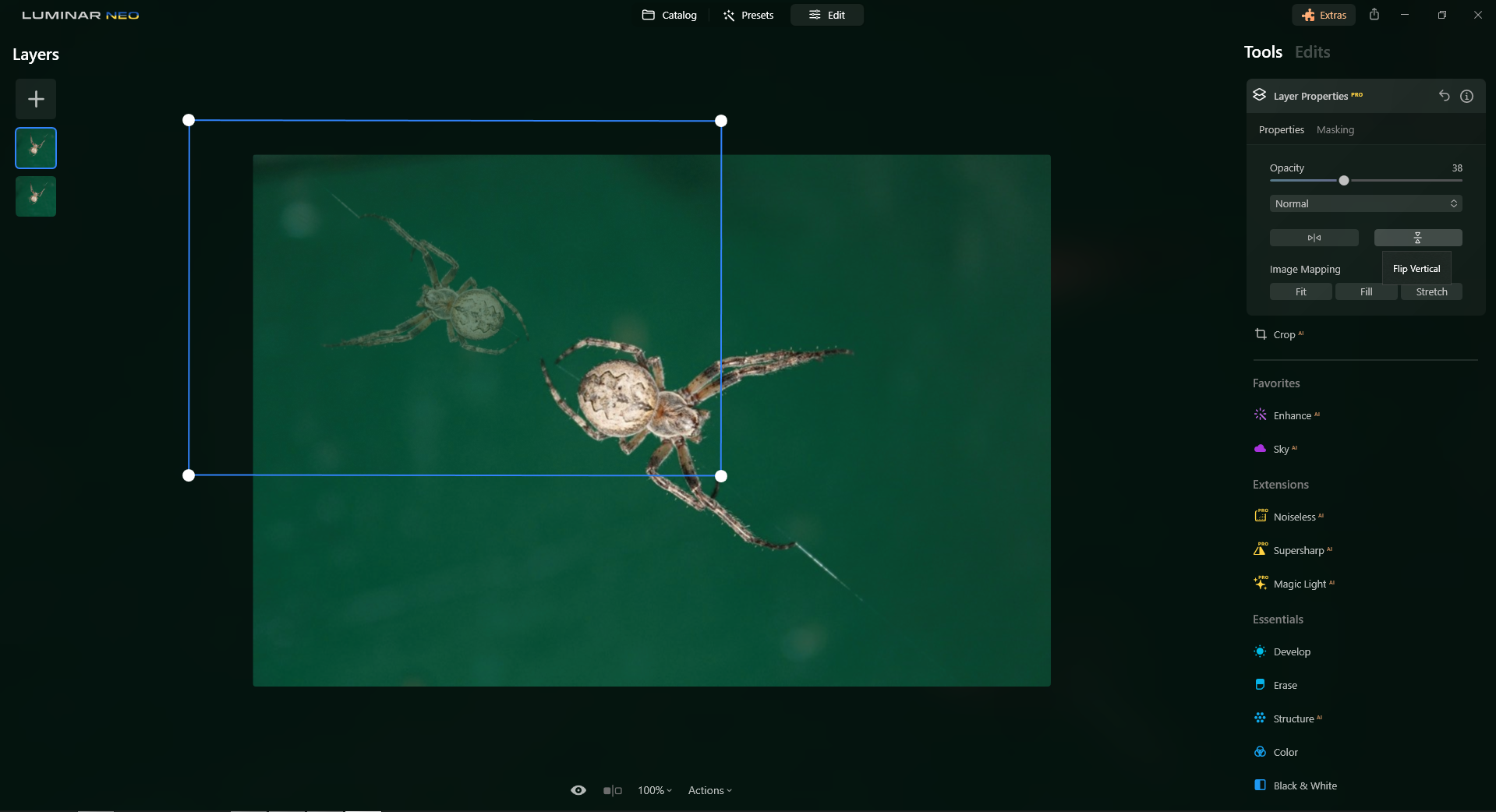The width and height of the screenshot is (1496, 812).
Task: Click the Layer Properties stack icon
Action: click(1260, 95)
